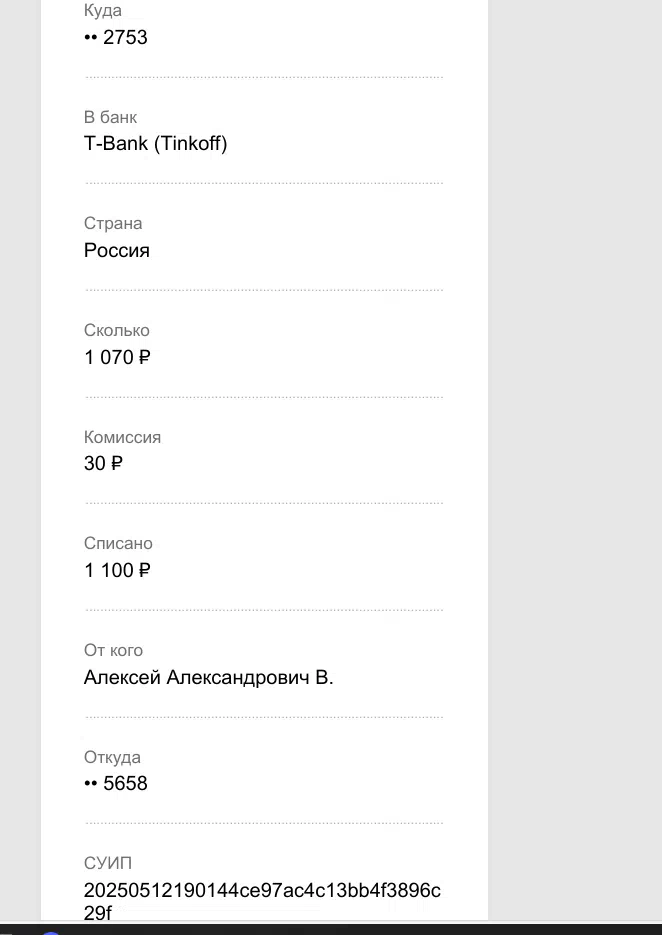Viewport: 662px width, 935px height.
Task: Click the СУИП field label
Action: (x=108, y=863)
